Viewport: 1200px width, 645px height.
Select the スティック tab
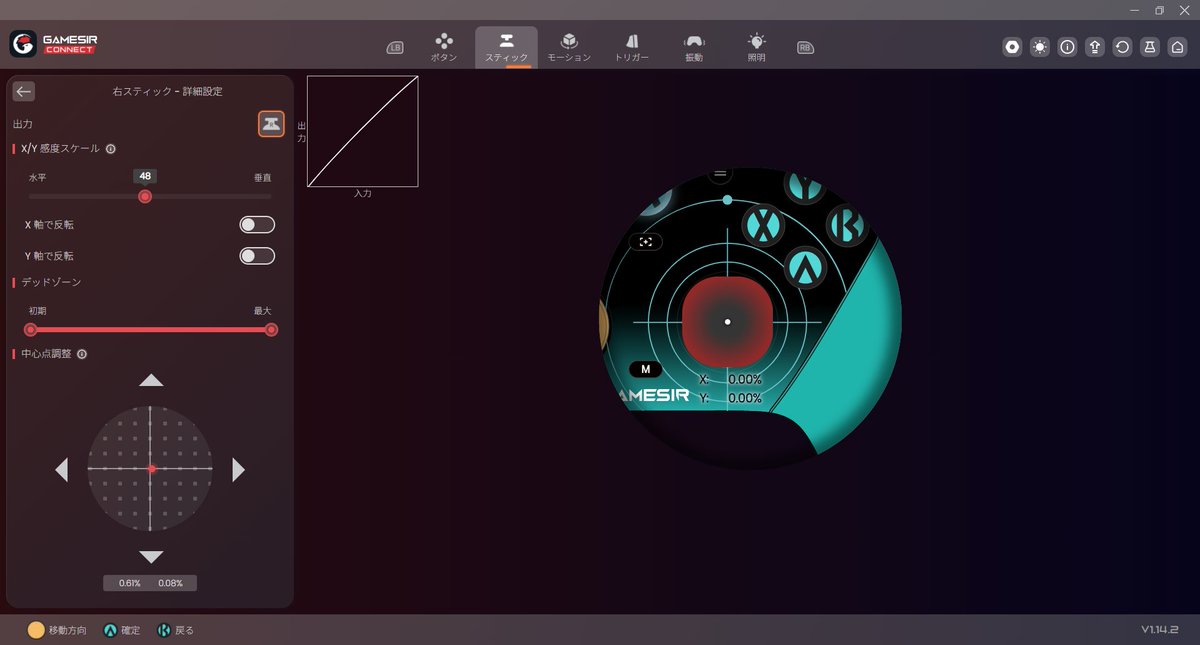click(506, 48)
